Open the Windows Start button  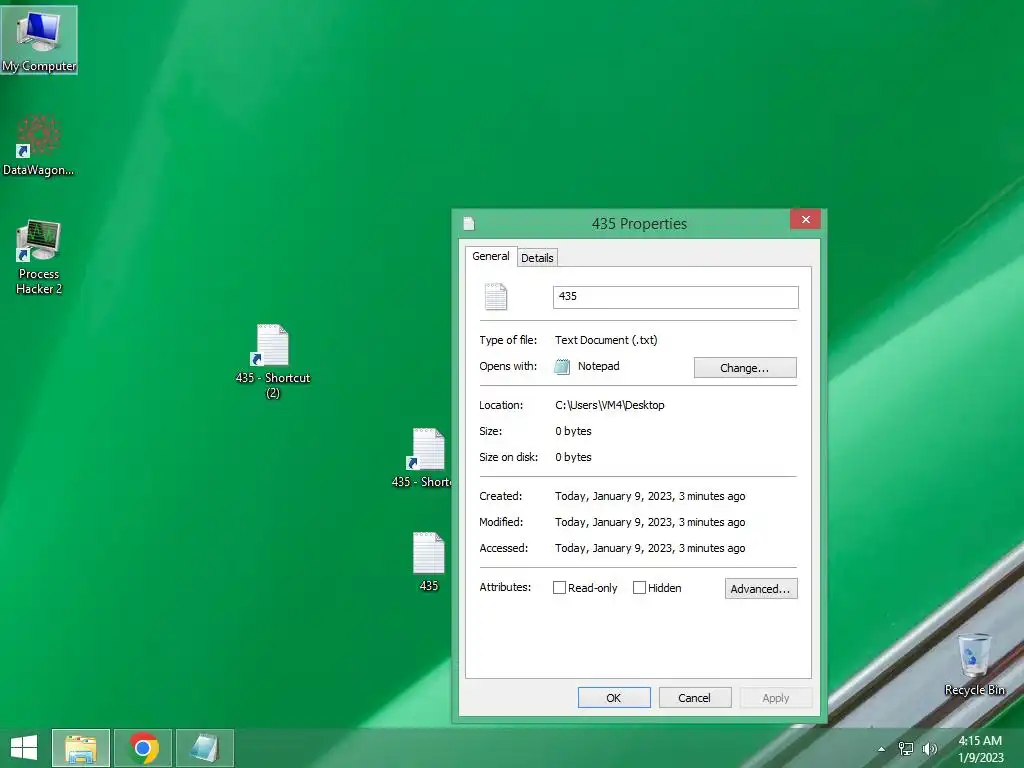(x=24, y=748)
